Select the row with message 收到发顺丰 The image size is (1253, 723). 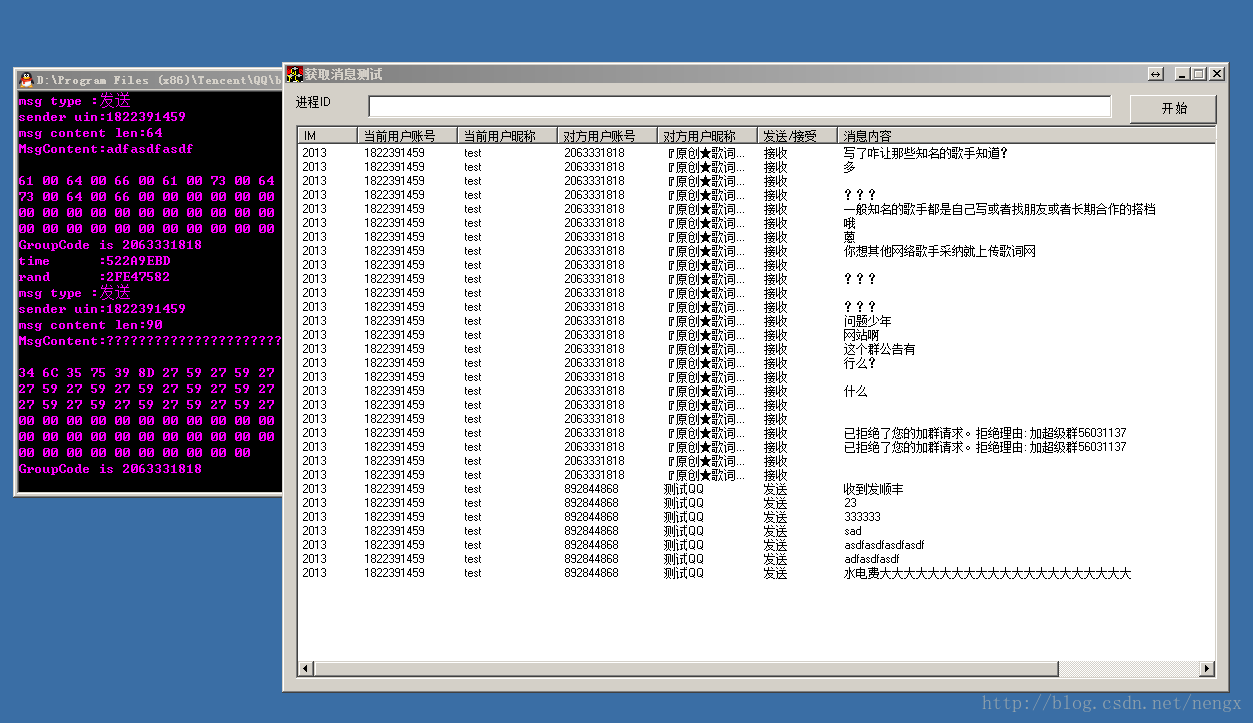pos(756,489)
